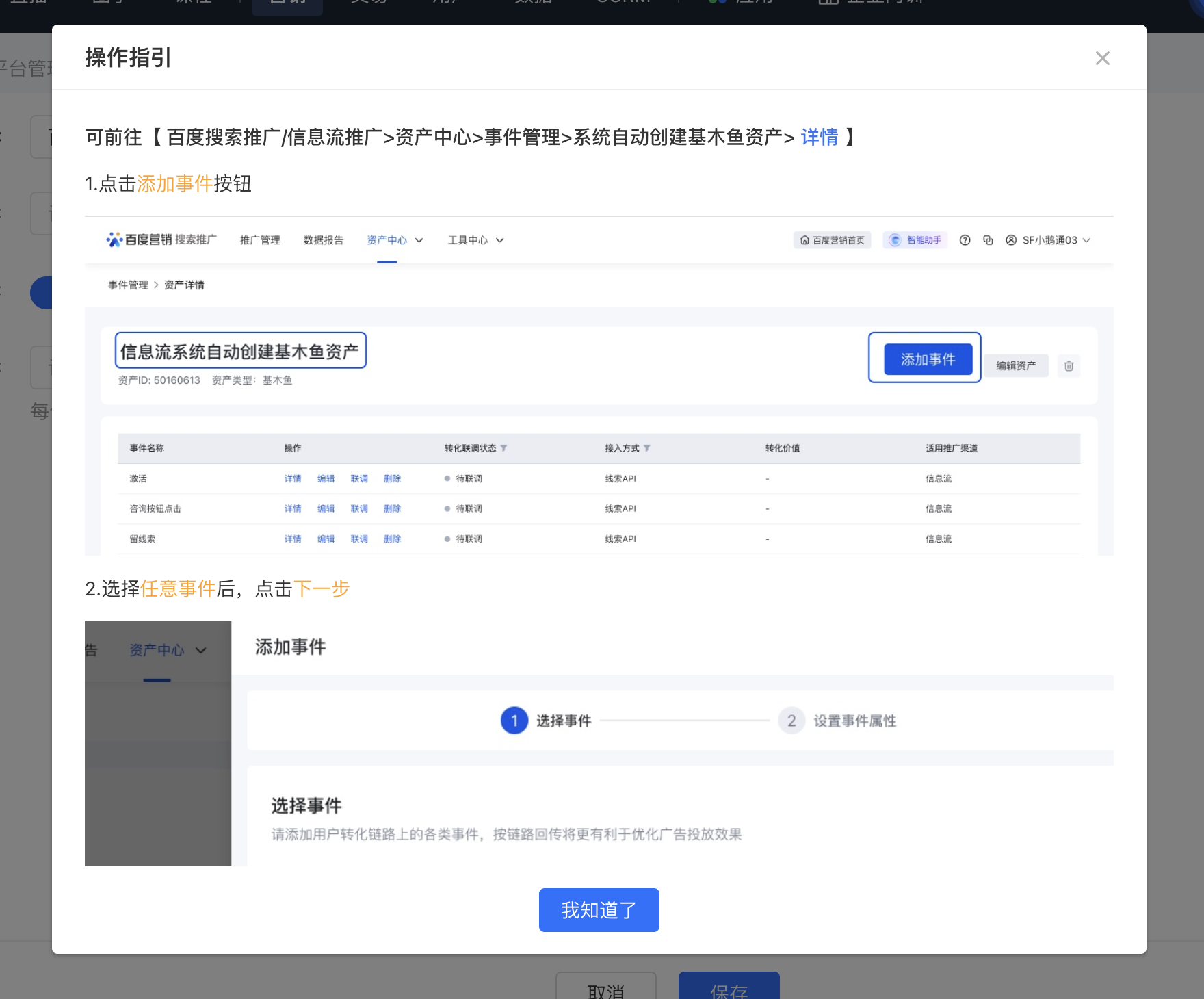Click 百度营销首页 home button
Screen dimensions: 1204x999
[x=832, y=240]
